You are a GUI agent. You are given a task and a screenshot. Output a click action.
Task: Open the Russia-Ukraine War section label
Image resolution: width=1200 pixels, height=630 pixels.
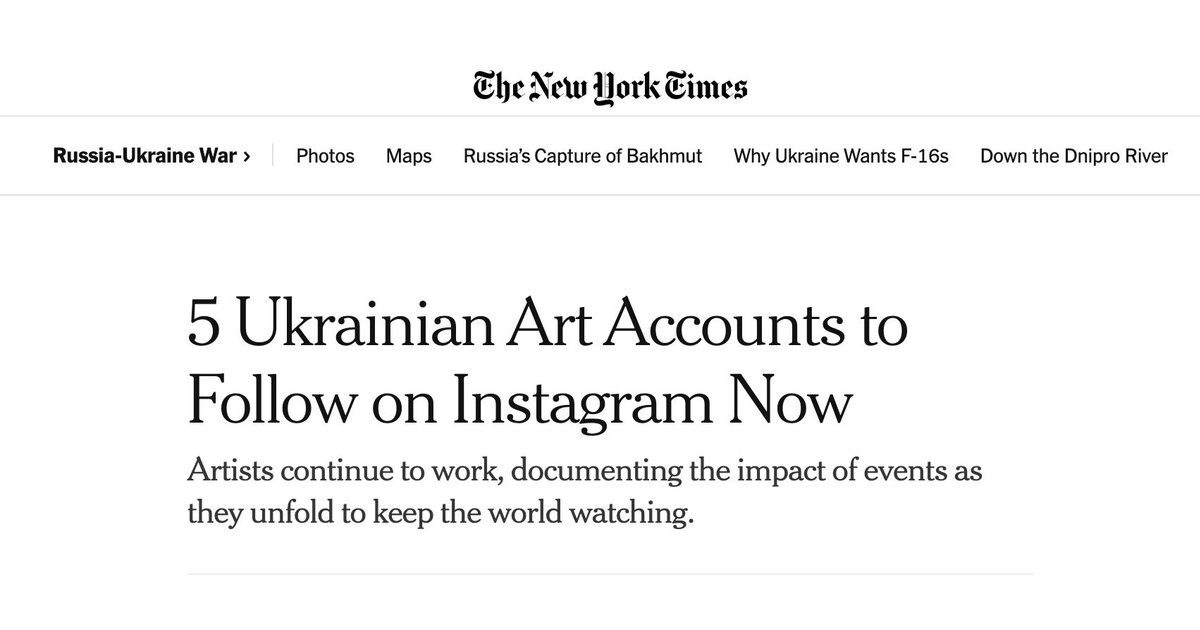click(145, 156)
